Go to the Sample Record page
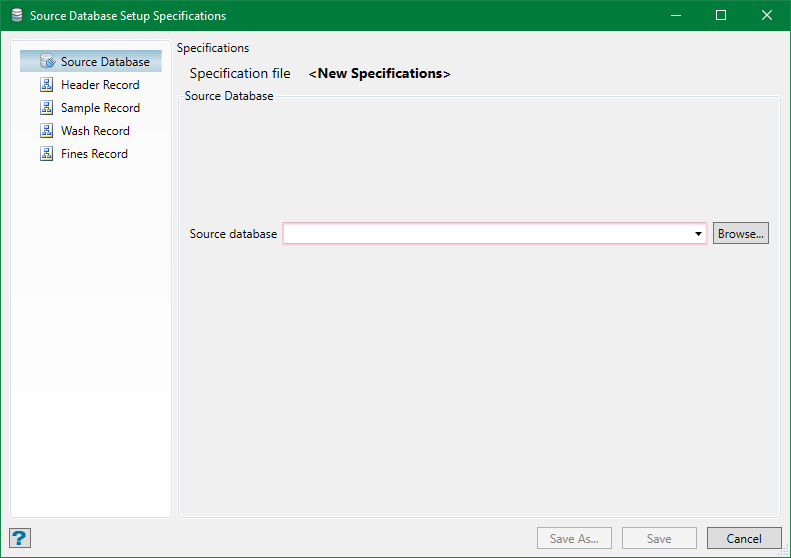 click(100, 108)
